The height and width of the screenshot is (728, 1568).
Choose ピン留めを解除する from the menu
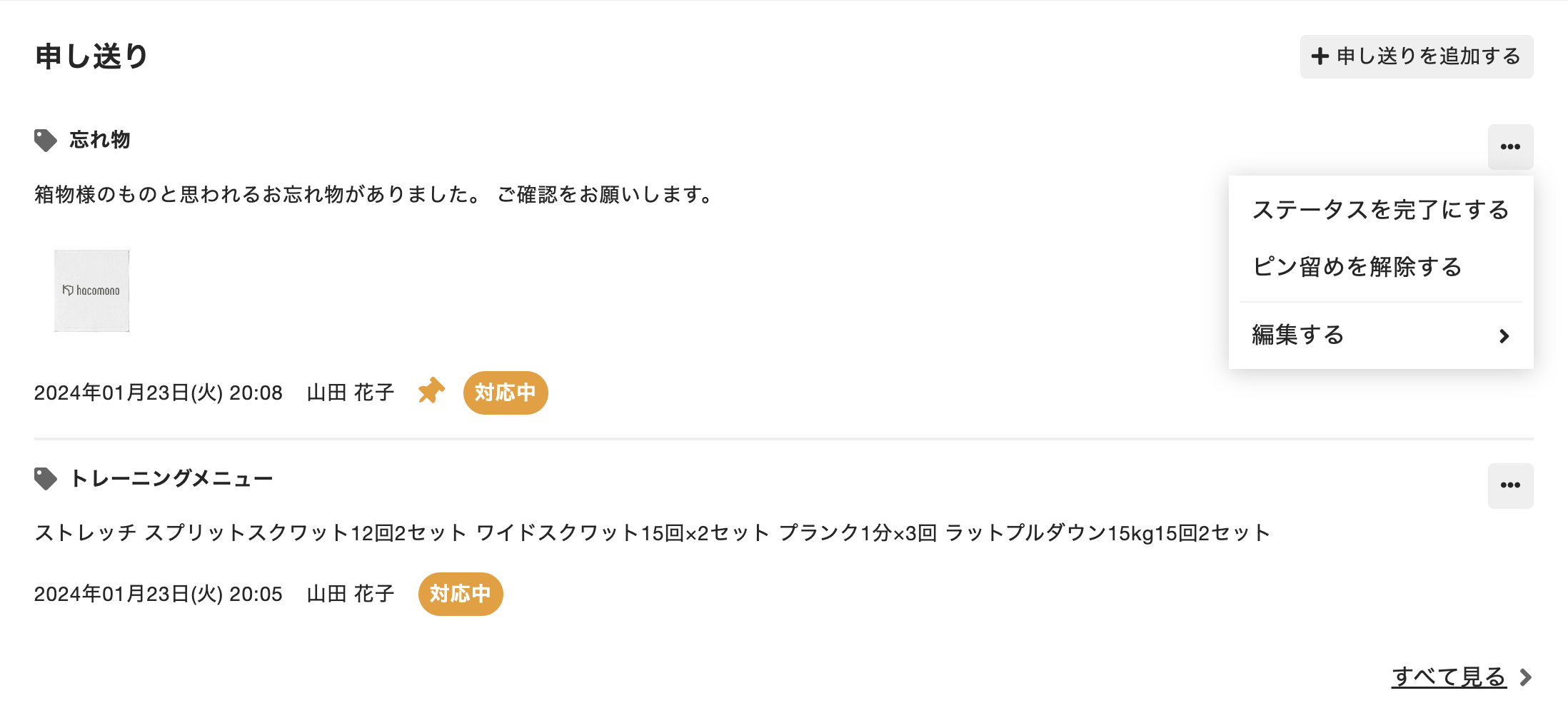pyautogui.click(x=1357, y=267)
